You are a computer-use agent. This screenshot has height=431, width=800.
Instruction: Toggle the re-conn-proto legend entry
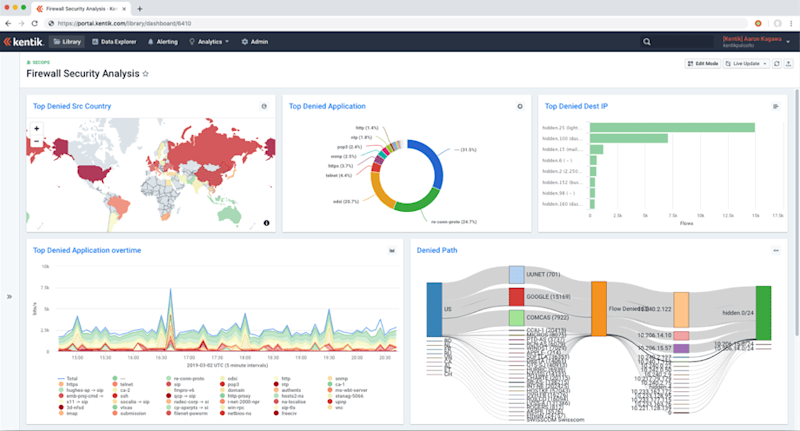click(x=185, y=378)
